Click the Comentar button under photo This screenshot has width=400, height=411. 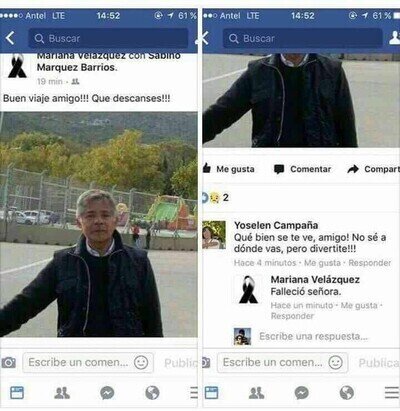302,169
